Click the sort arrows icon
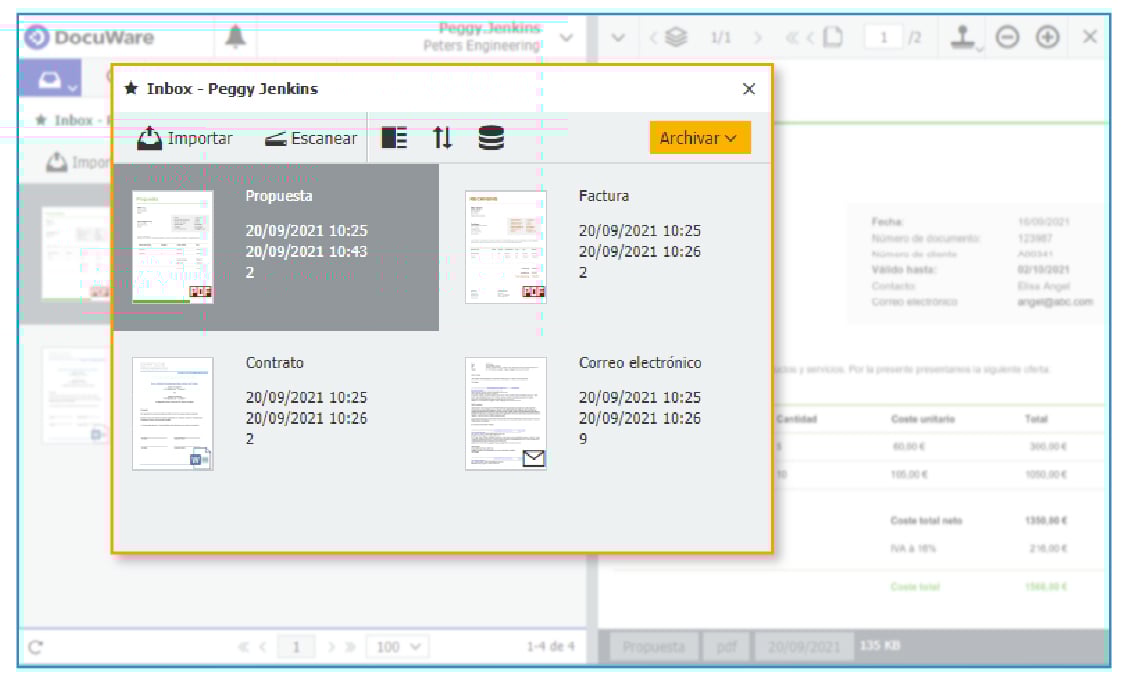 [442, 139]
